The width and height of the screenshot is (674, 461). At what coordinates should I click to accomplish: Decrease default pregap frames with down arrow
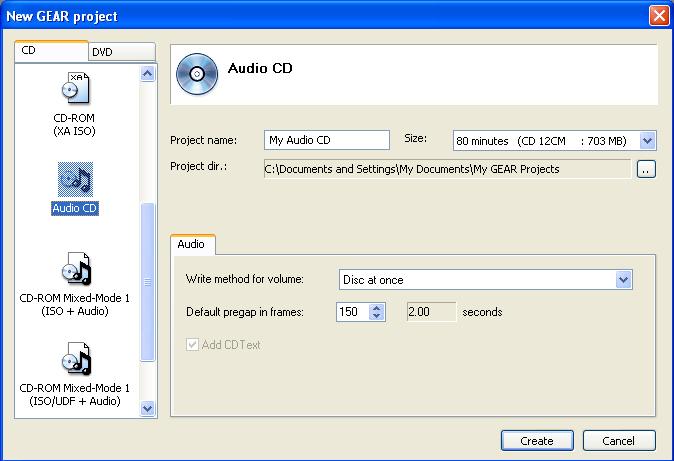point(377,317)
